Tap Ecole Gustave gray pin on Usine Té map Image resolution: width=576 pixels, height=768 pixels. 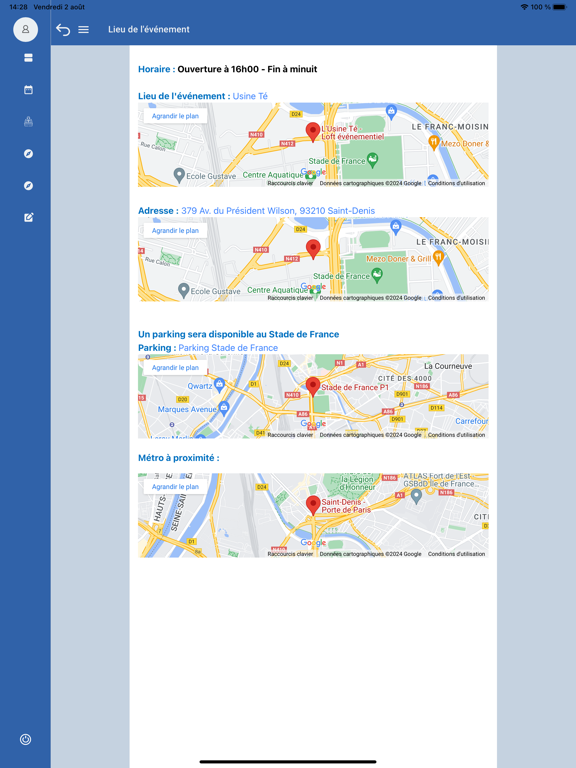[179, 175]
